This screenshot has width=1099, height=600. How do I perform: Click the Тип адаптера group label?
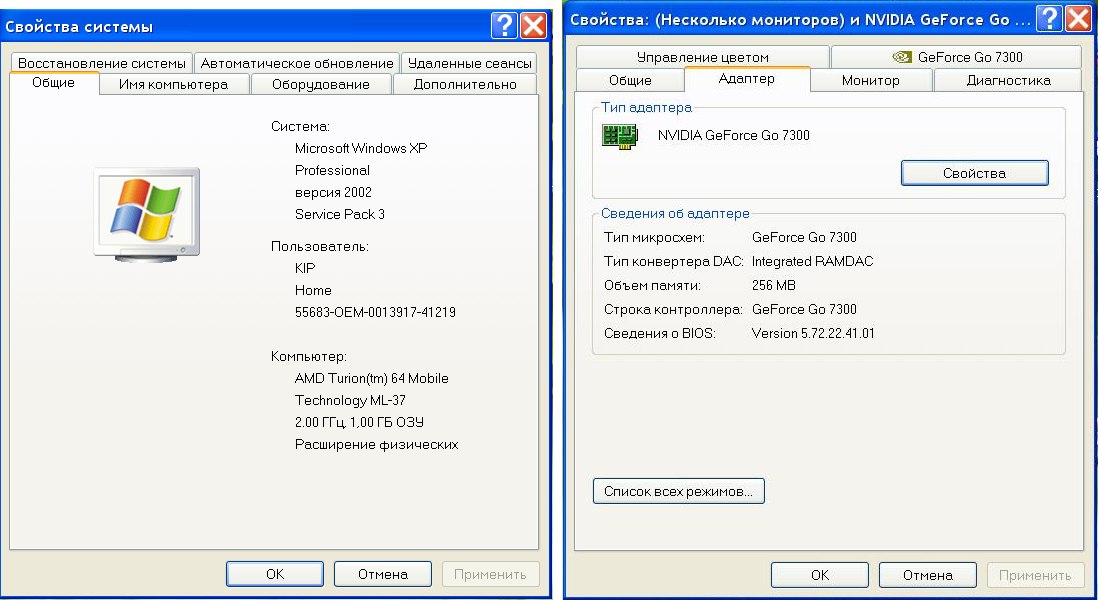646,108
